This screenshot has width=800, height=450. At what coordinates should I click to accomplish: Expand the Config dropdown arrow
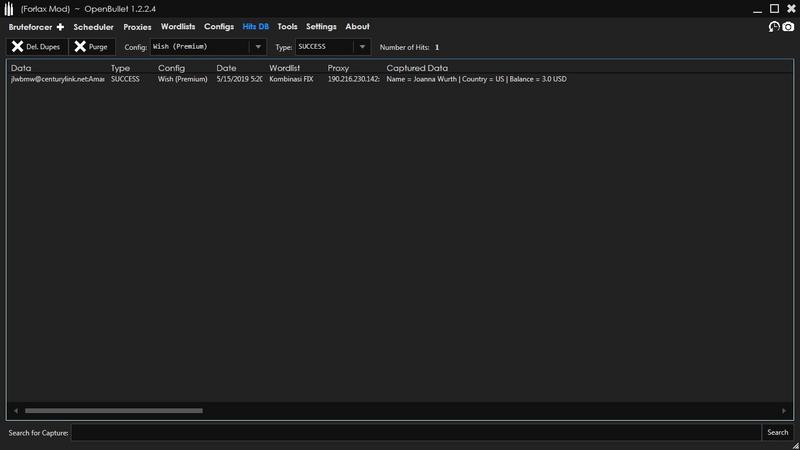258,47
